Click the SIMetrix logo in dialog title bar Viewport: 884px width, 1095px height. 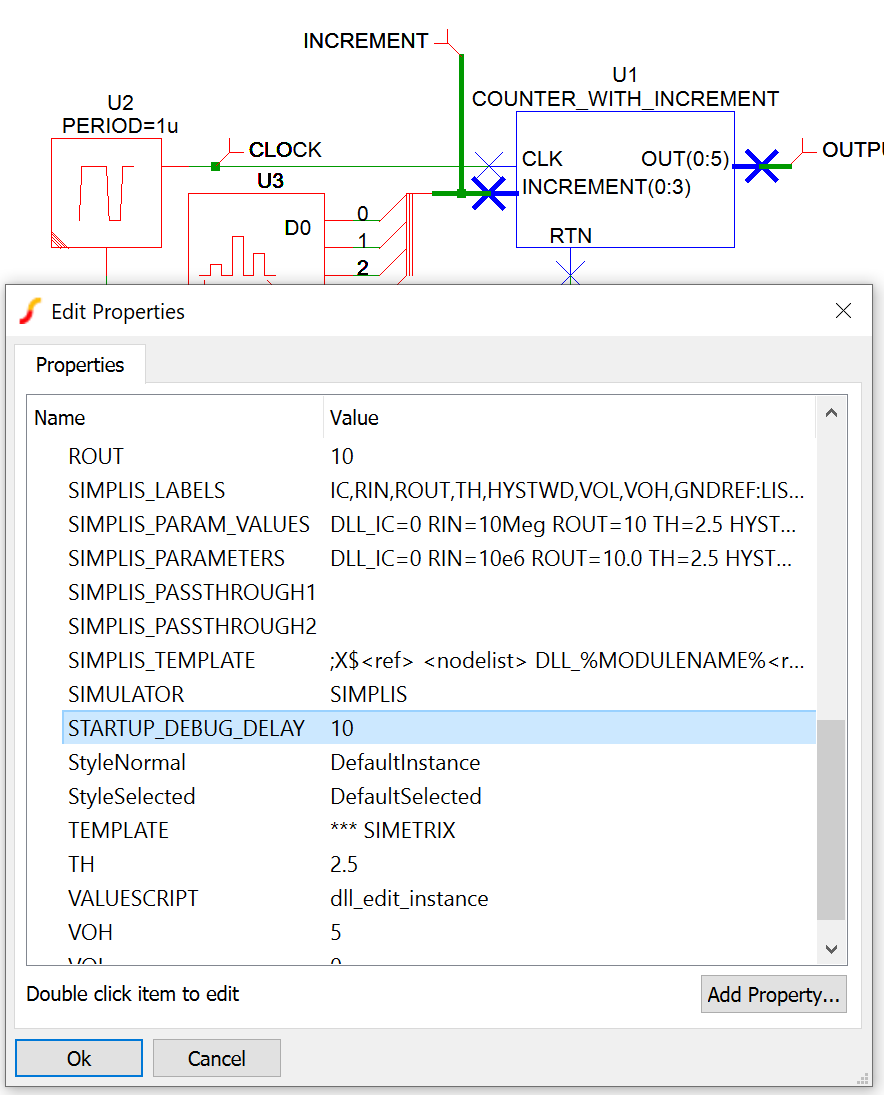click(31, 311)
